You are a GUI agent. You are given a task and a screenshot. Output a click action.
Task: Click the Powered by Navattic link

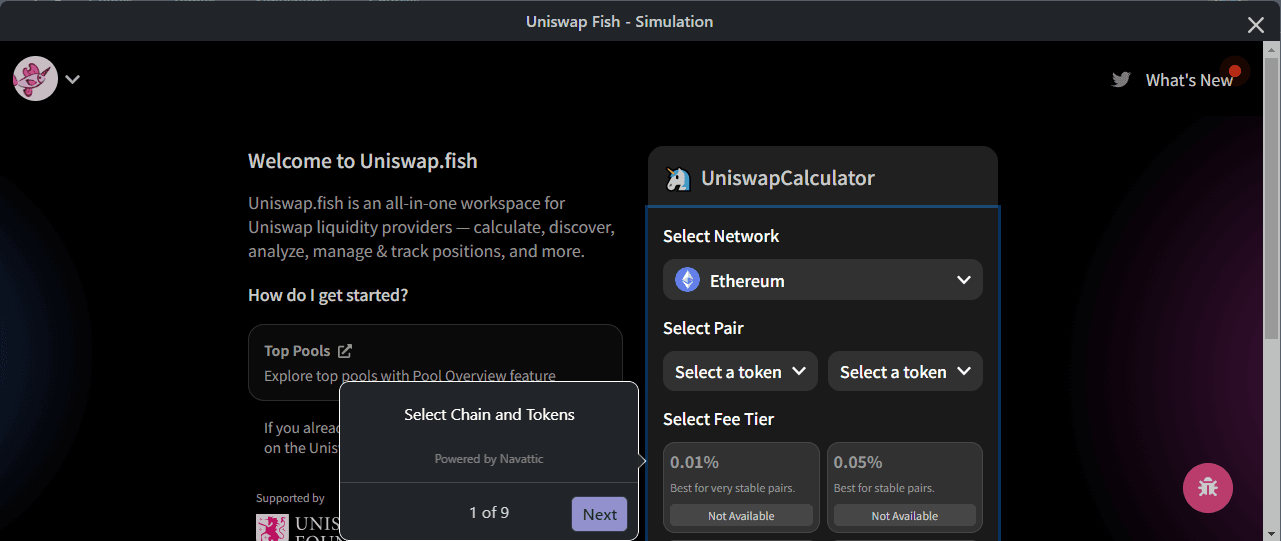tap(489, 459)
